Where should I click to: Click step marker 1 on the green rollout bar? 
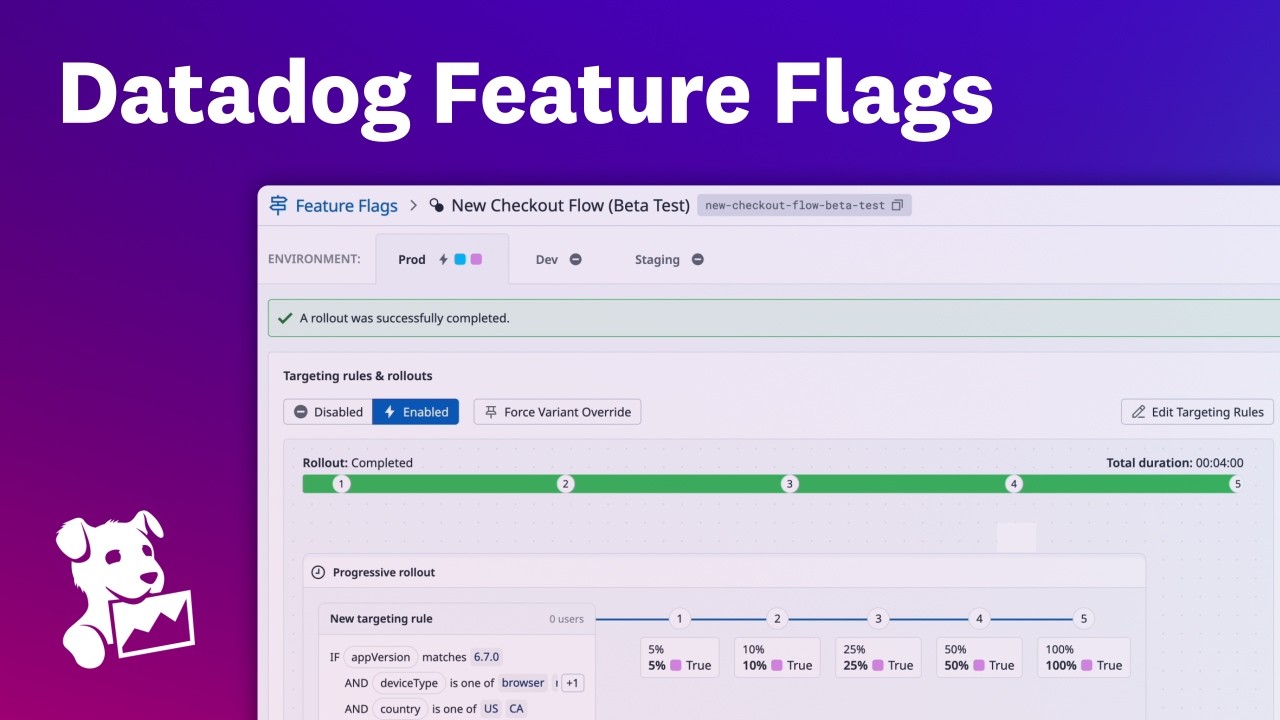(341, 484)
